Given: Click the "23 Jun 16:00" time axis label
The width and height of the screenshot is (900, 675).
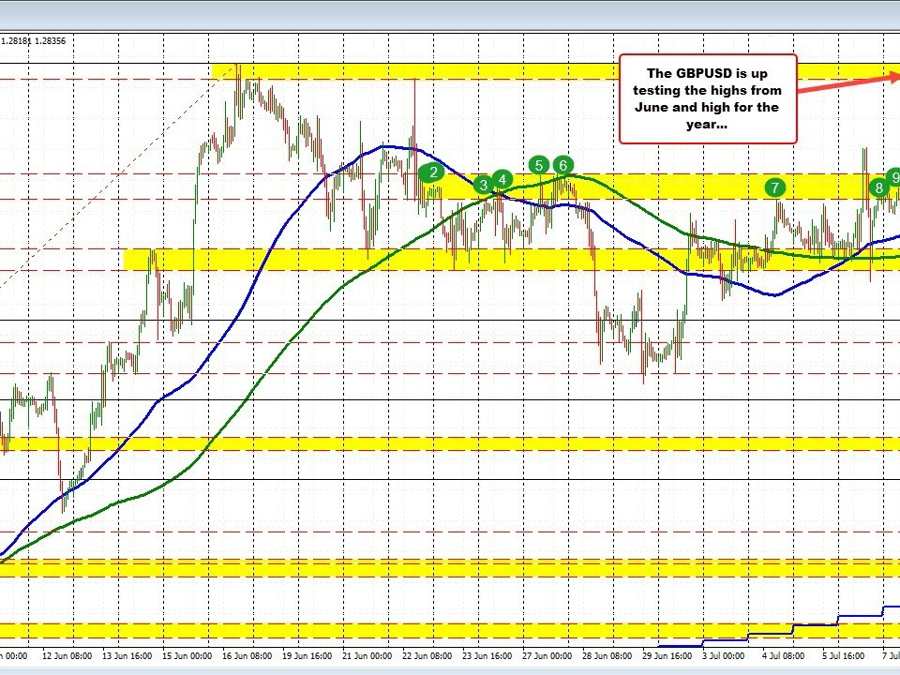Looking at the screenshot, I should [x=487, y=655].
